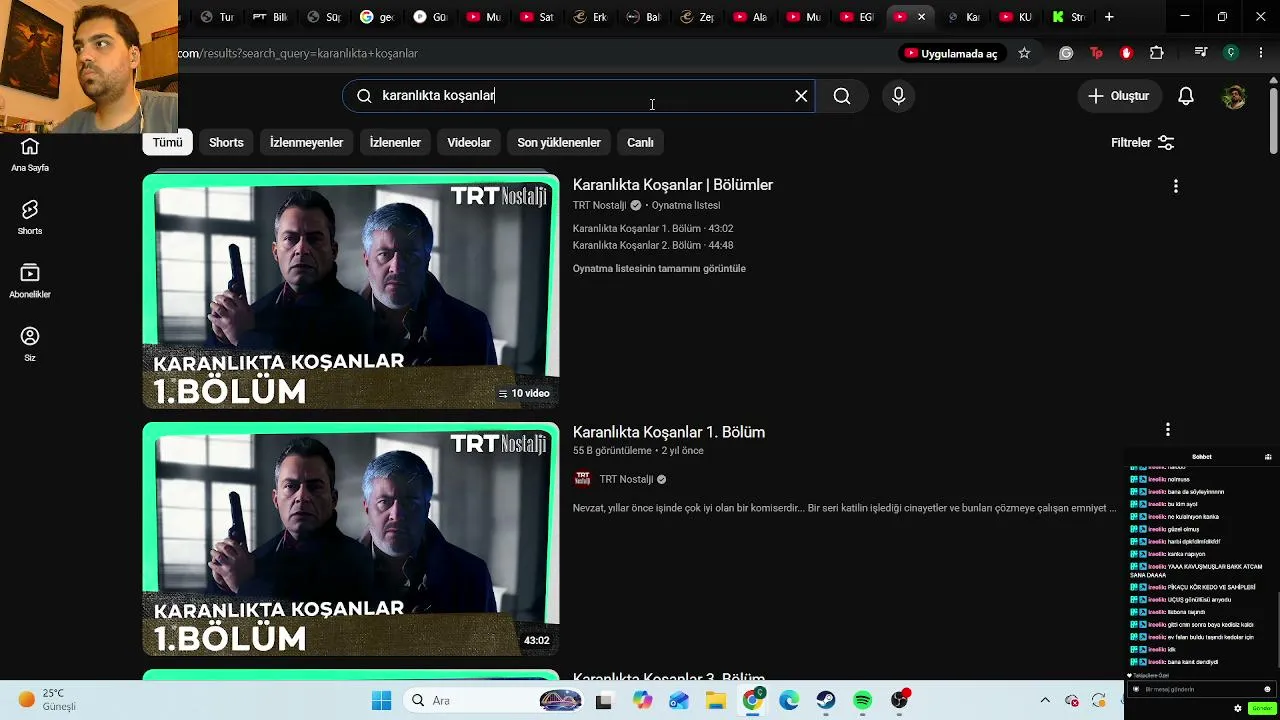Select the Shorts filter chip
Screen dimensions: 1280x720
pos(226,143)
